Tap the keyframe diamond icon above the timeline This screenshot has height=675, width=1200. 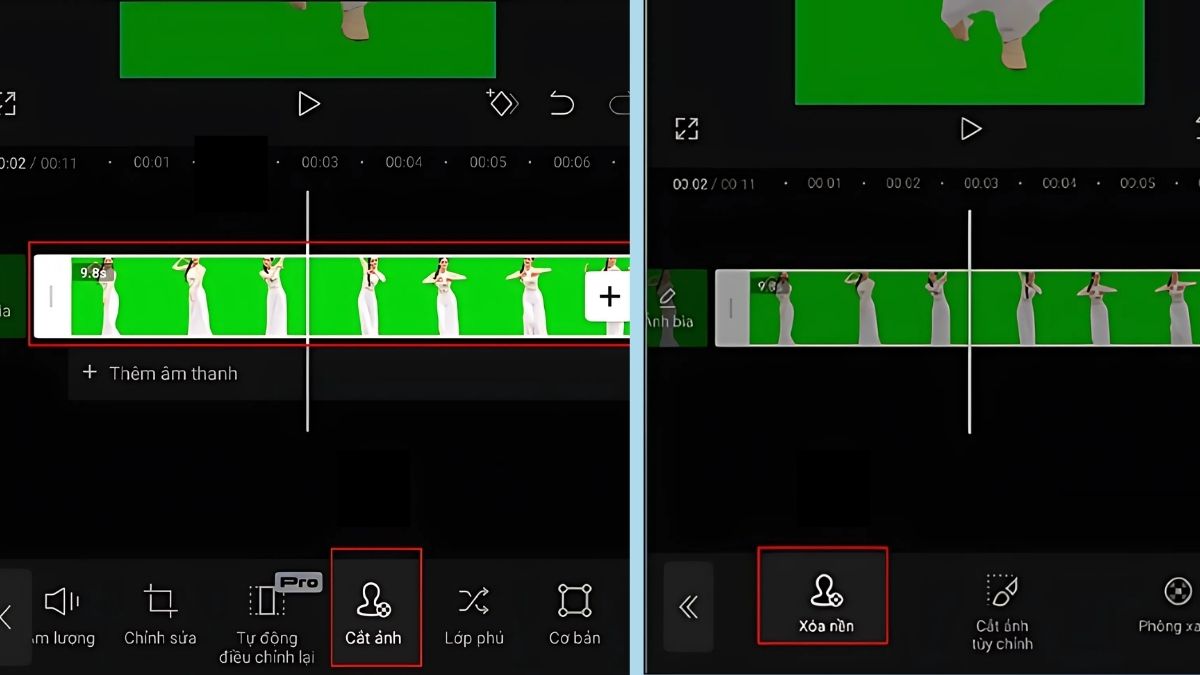click(502, 103)
